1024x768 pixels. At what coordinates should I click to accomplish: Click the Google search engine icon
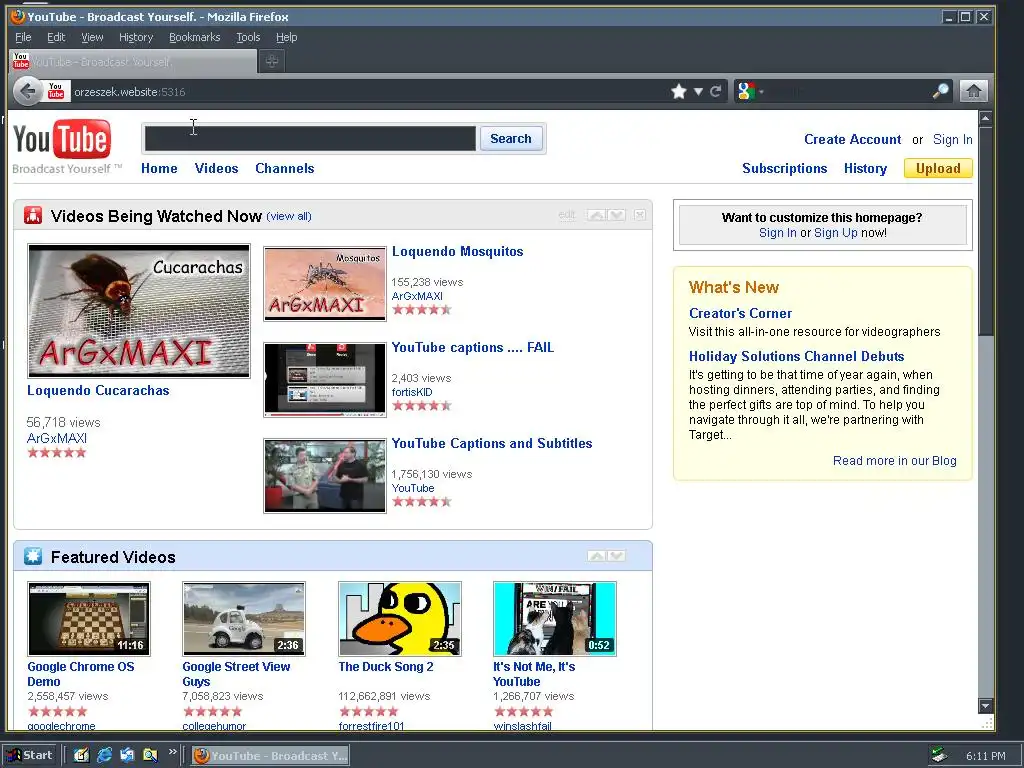click(746, 91)
